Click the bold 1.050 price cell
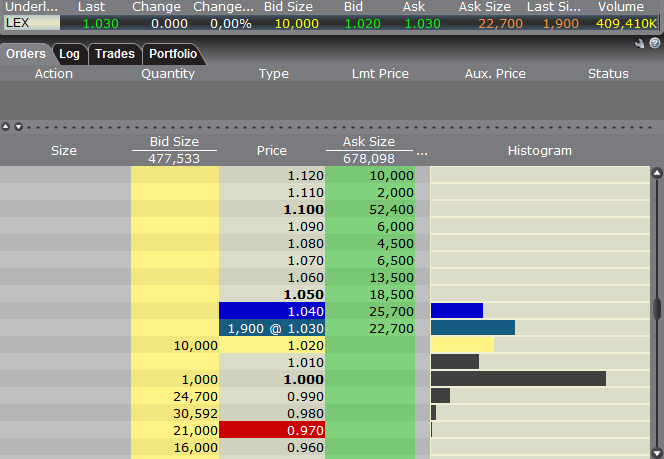 (x=272, y=294)
